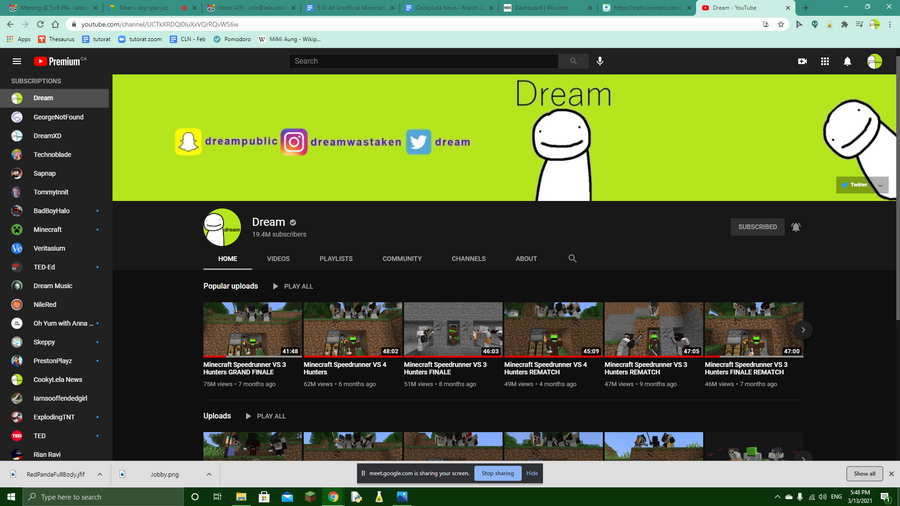The width and height of the screenshot is (900, 506).
Task: Click the magnifier search submit button
Action: [x=573, y=61]
